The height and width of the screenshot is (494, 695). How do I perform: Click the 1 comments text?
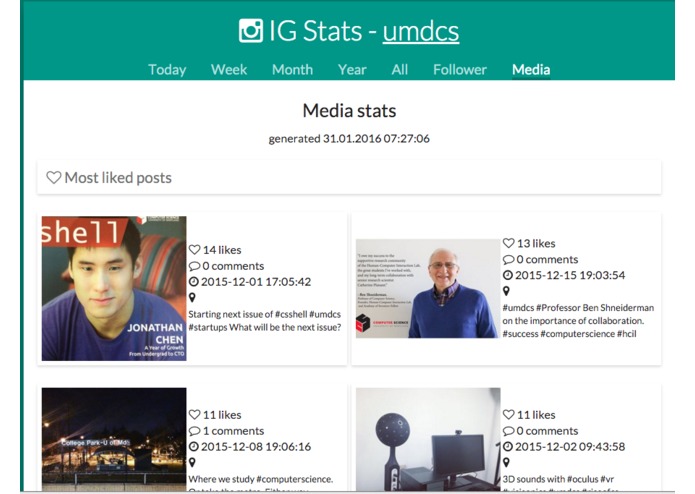pos(233,431)
